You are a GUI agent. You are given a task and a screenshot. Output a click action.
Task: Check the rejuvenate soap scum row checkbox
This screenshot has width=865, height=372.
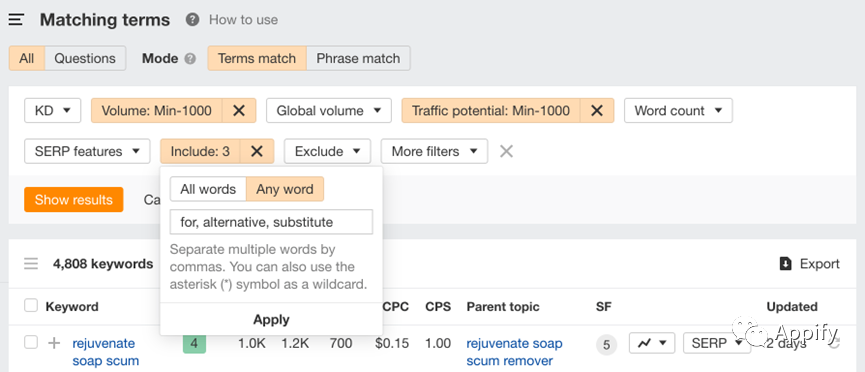(31, 343)
